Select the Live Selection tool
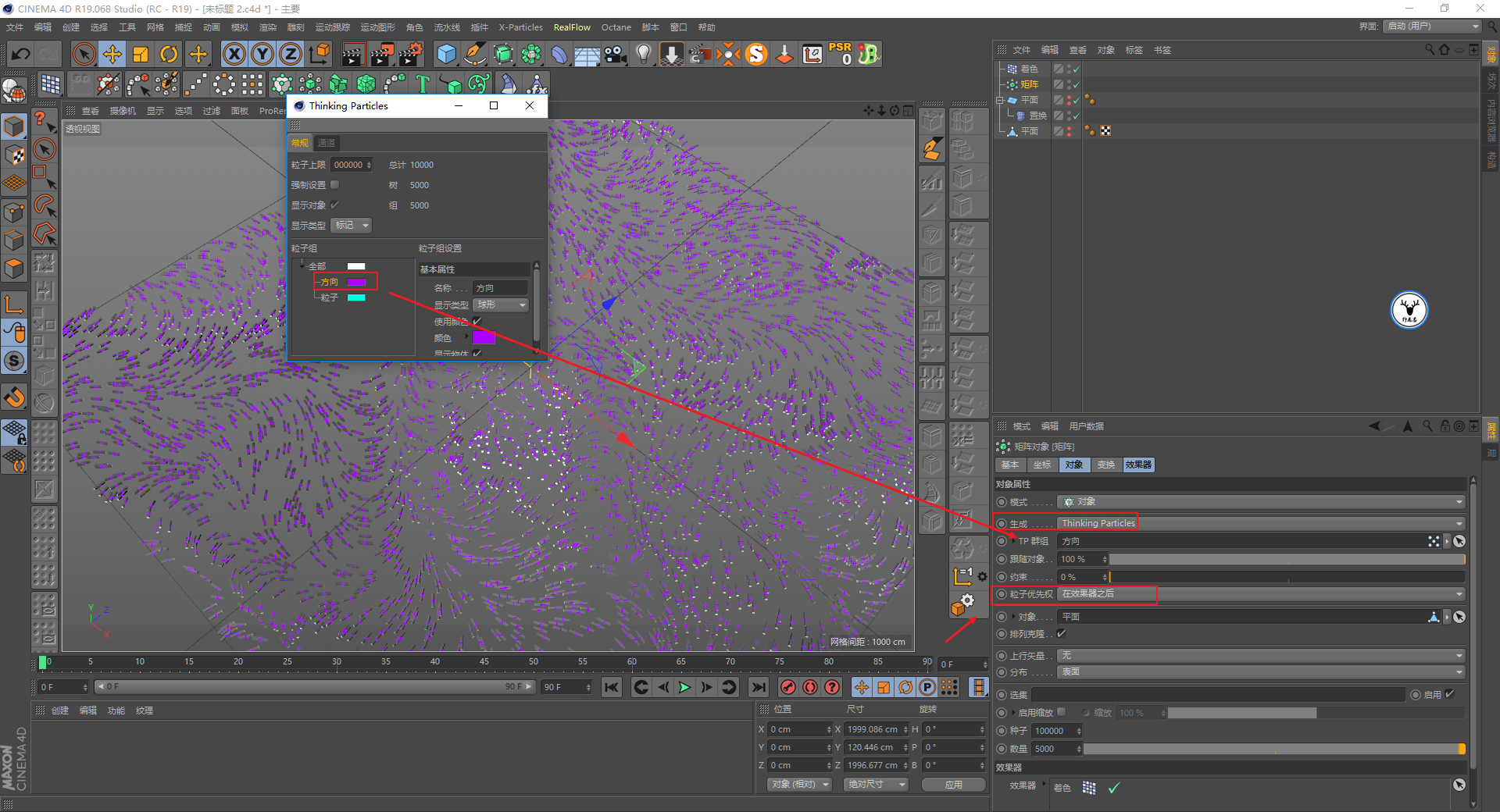The image size is (1500, 812). [84, 54]
